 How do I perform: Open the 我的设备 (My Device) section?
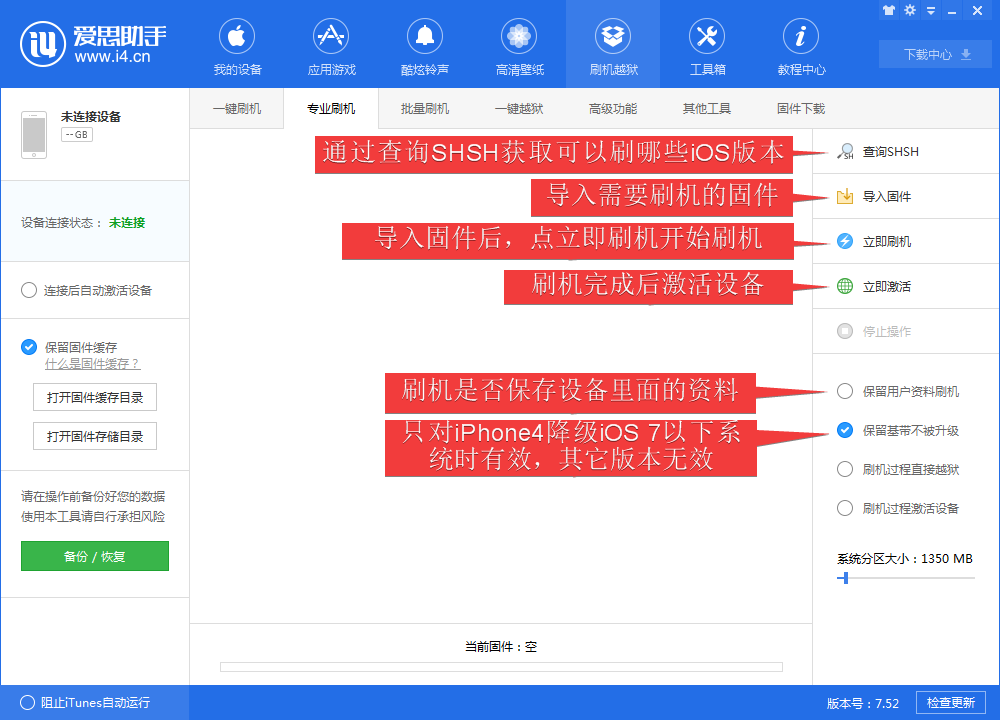pyautogui.click(x=237, y=47)
